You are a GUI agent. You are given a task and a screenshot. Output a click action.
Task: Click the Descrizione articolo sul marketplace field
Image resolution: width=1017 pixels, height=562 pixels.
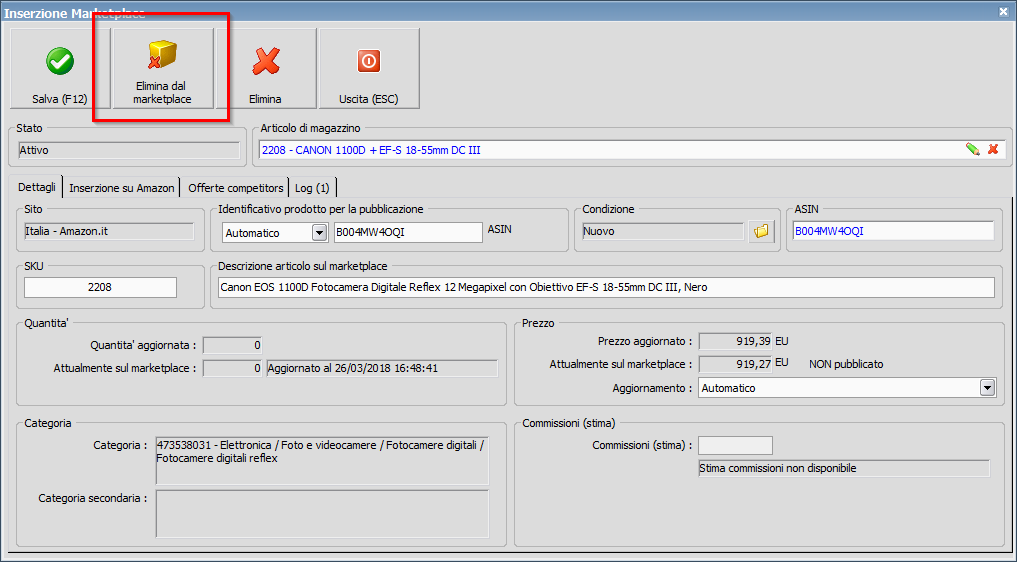click(x=606, y=287)
